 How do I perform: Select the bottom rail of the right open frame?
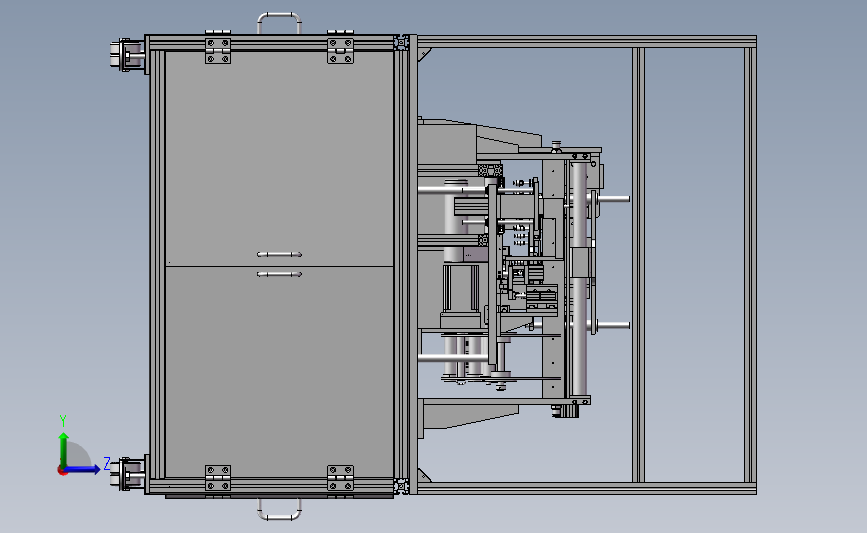coord(587,488)
